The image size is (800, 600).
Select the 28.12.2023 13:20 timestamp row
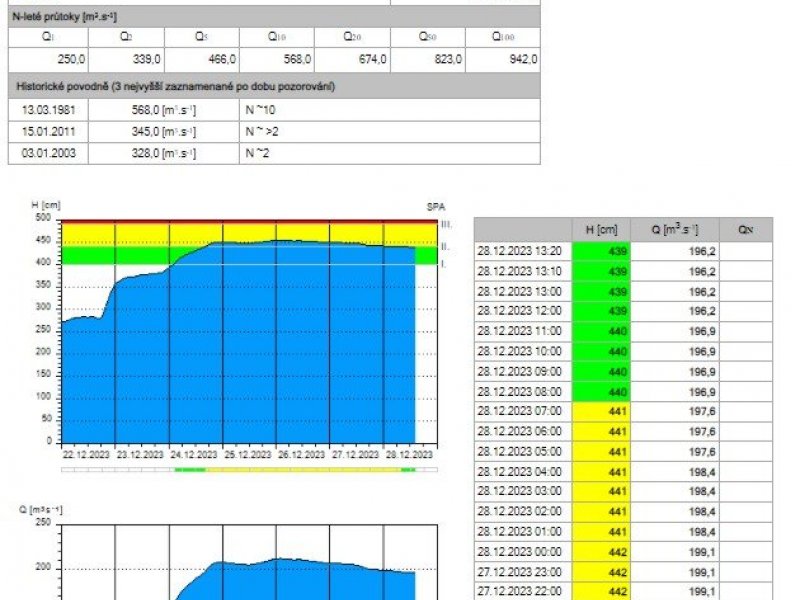[522, 251]
